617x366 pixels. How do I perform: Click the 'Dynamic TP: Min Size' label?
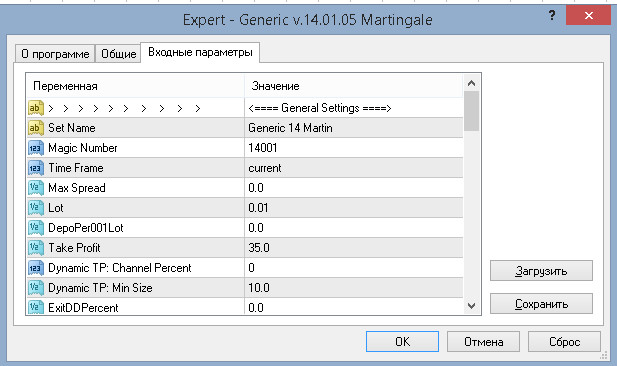[100, 288]
